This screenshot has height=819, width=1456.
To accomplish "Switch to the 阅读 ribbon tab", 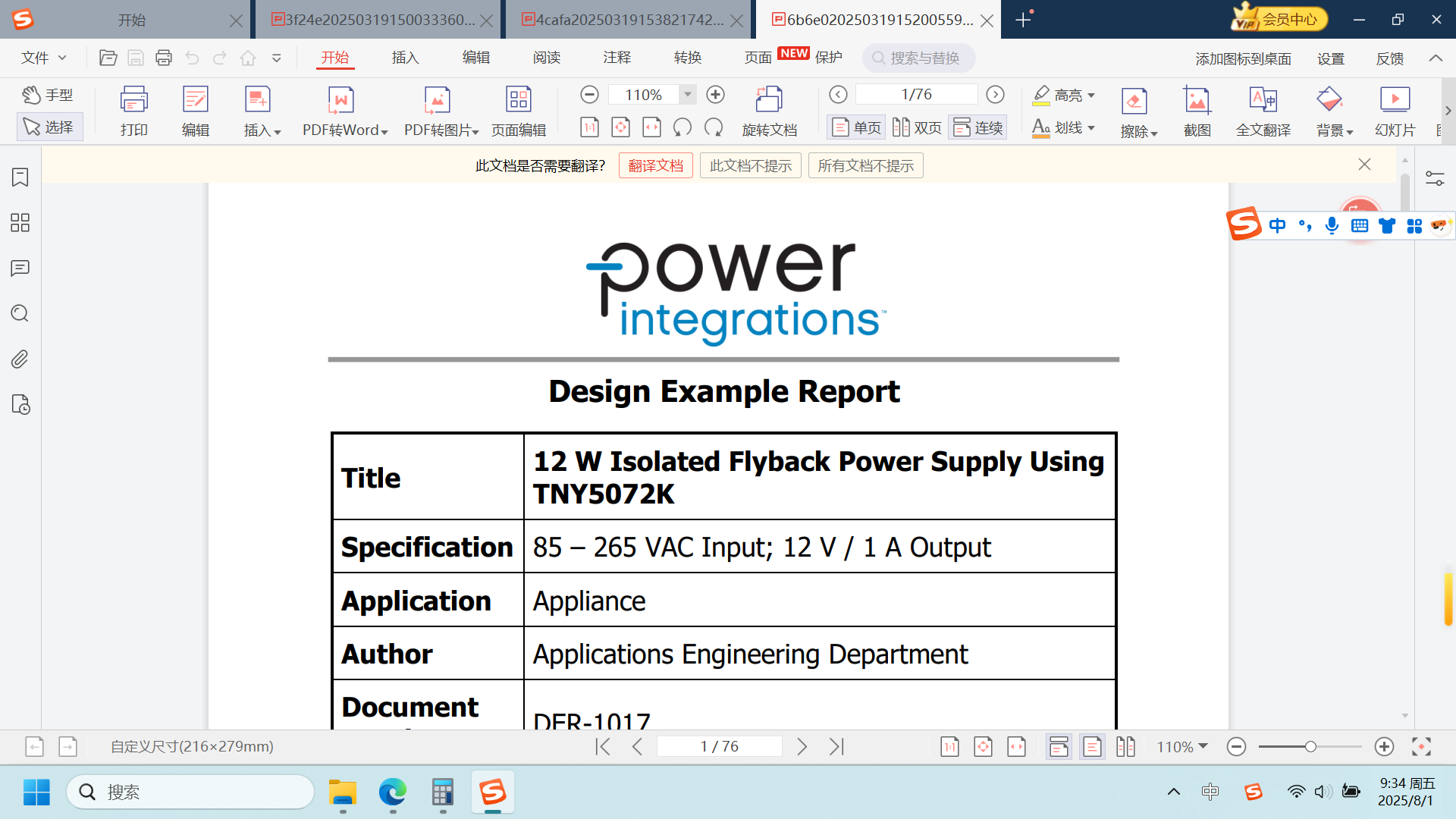I will click(546, 58).
